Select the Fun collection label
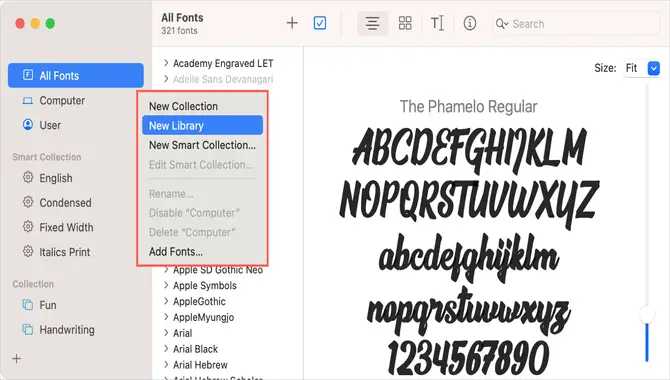The height and width of the screenshot is (380, 670). [x=48, y=305]
